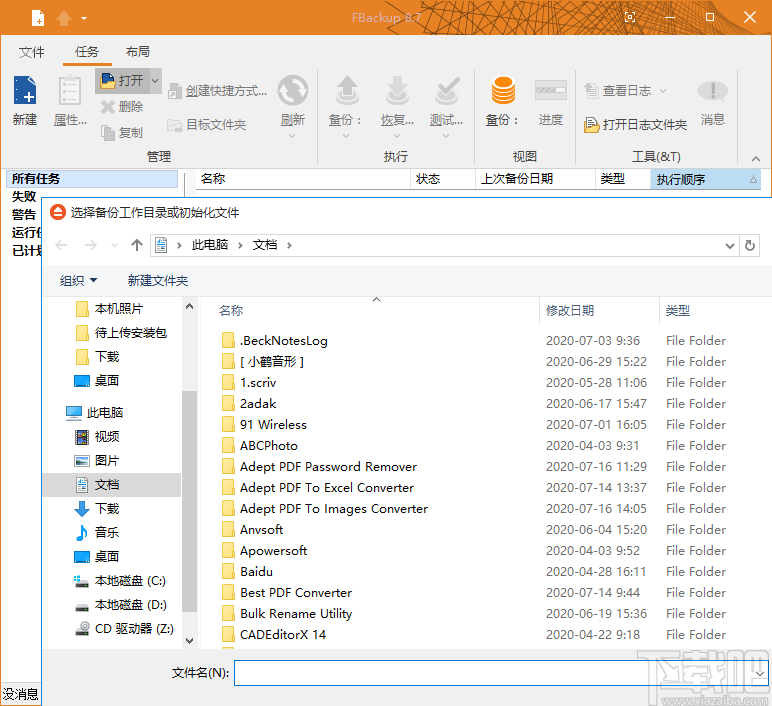Click the up arrow icon in title bar

pyautogui.click(x=64, y=18)
